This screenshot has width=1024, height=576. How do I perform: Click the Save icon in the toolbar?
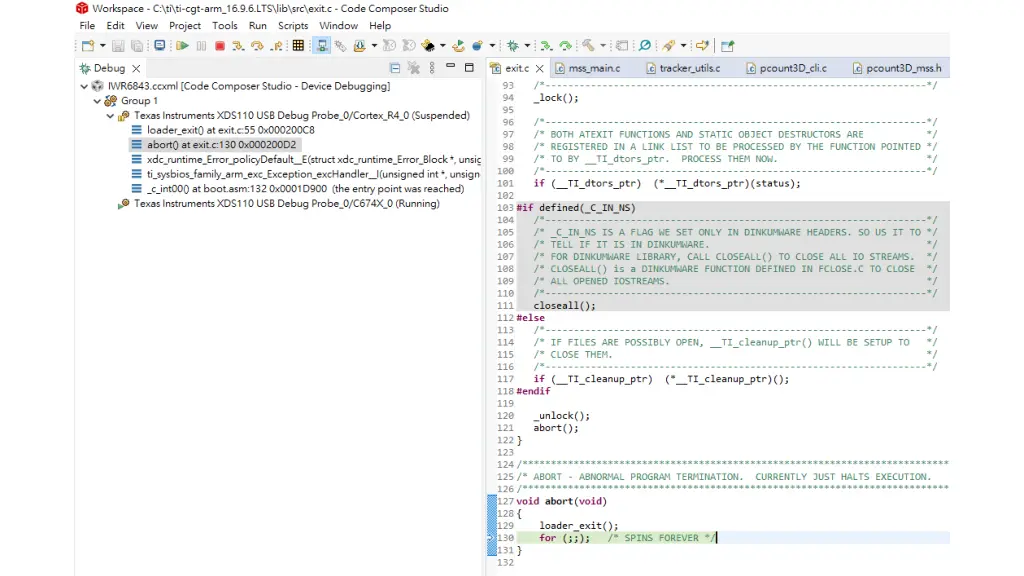118,46
